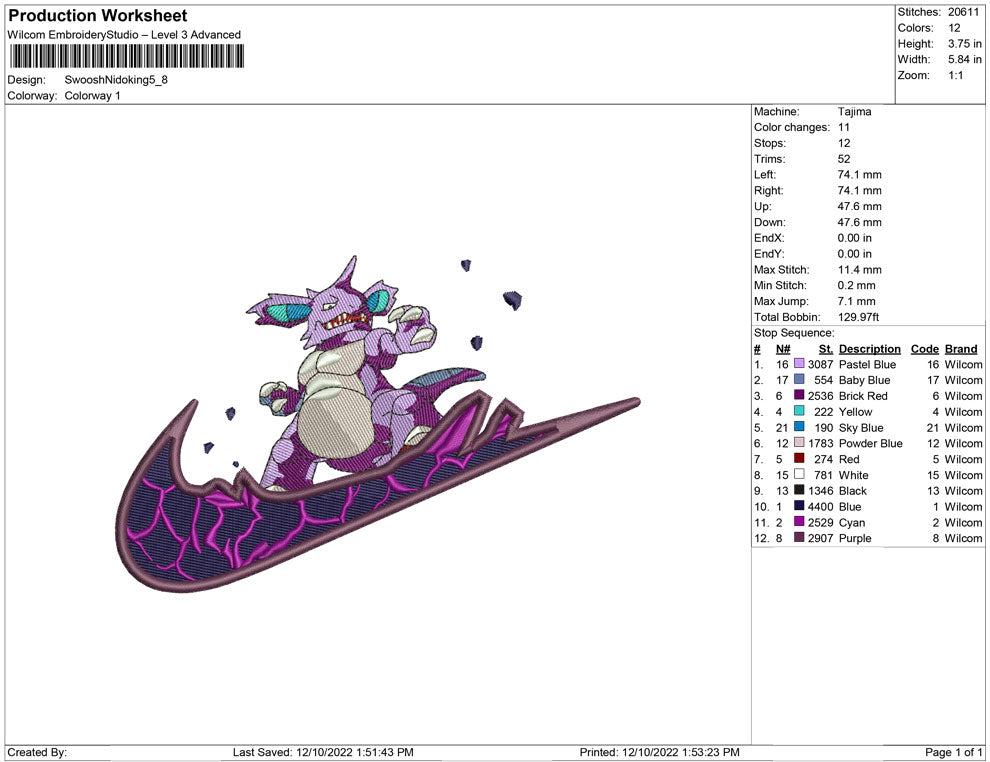The height and width of the screenshot is (762, 990).
Task: Click the Baby Blue description text
Action: tap(864, 380)
